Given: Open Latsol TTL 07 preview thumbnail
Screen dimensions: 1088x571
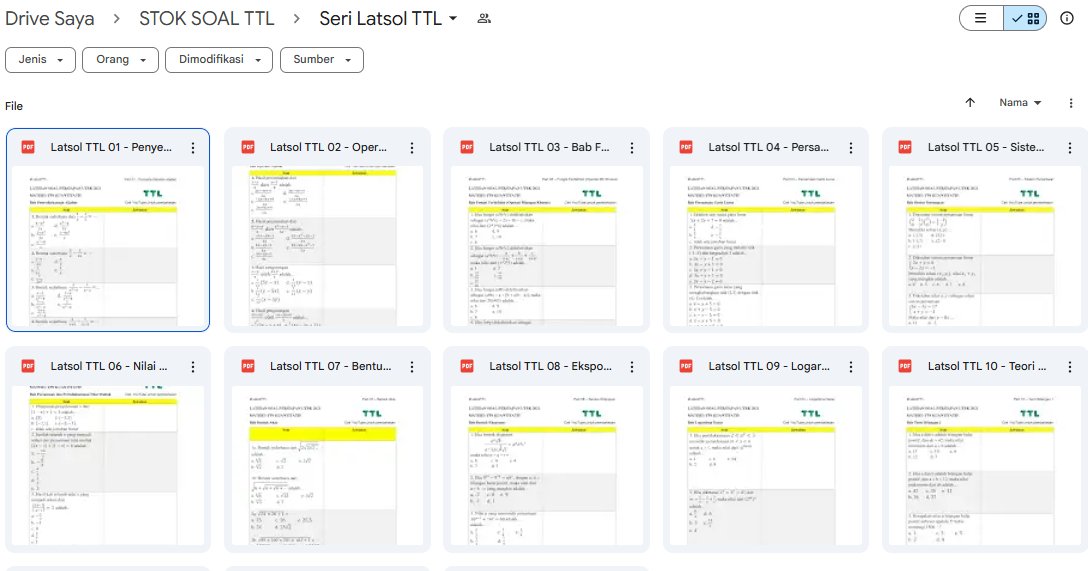Looking at the screenshot, I should click(x=327, y=466).
